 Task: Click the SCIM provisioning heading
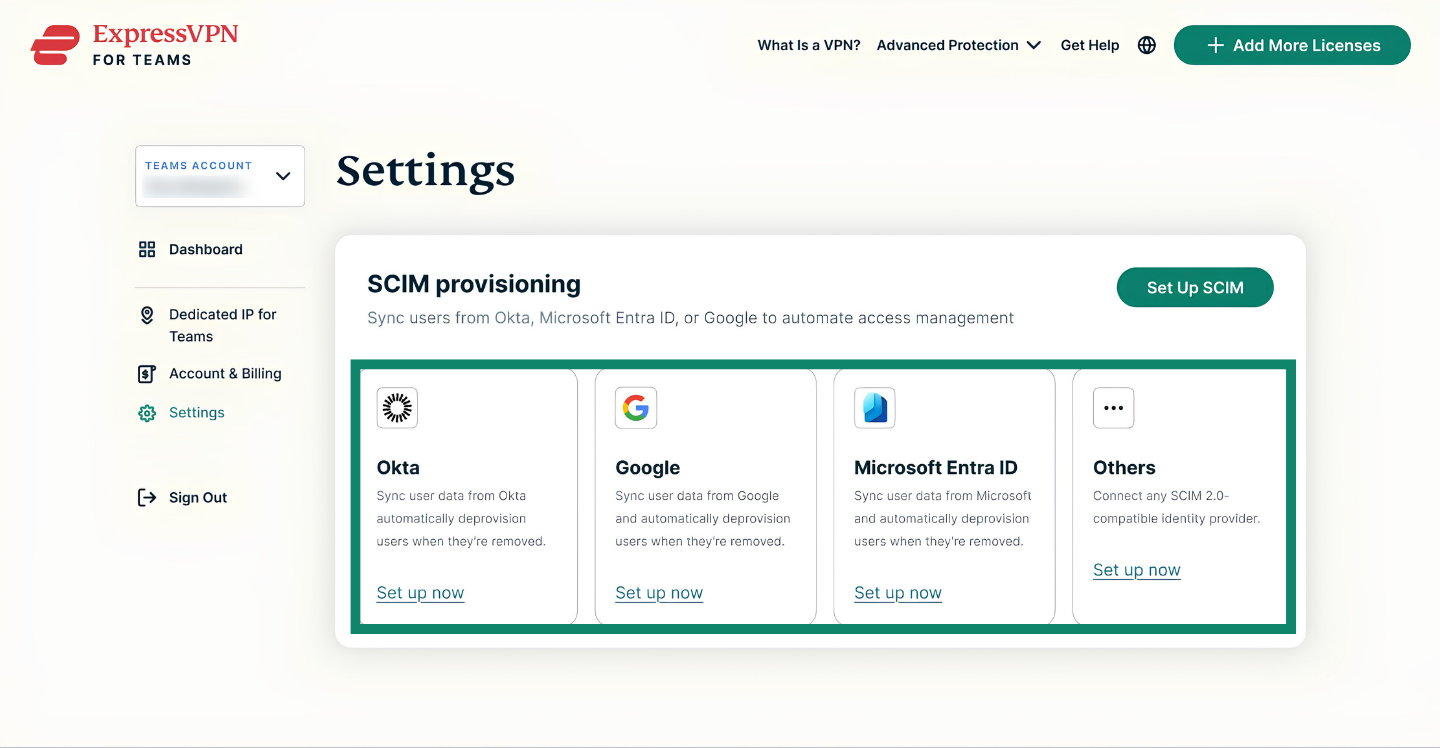pos(474,284)
